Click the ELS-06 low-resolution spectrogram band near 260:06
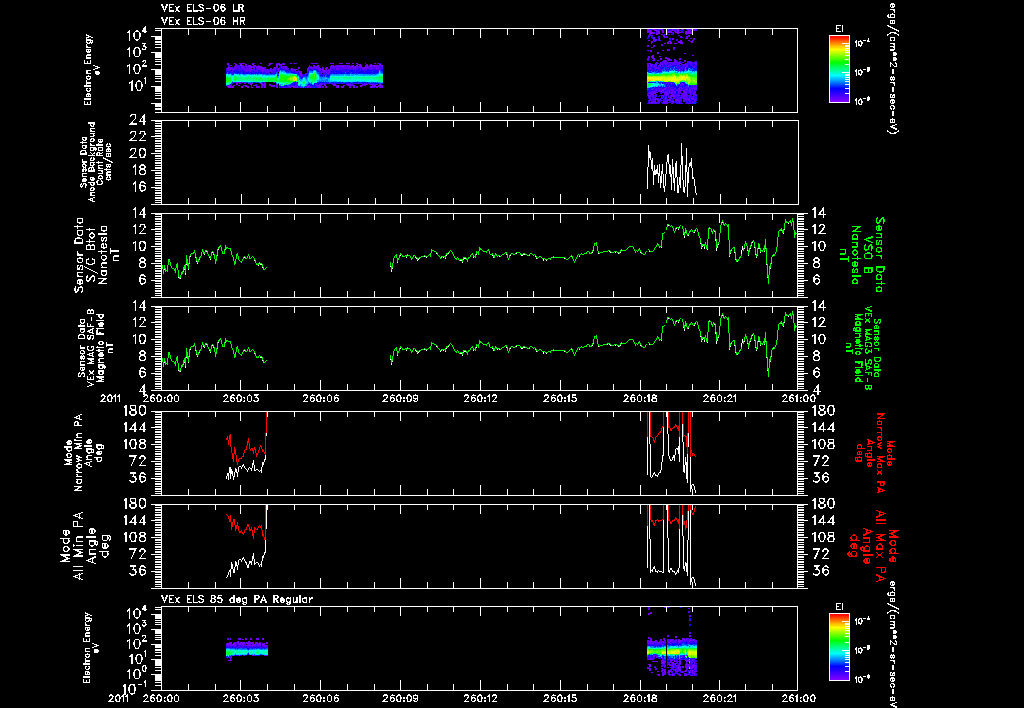This screenshot has width=1024, height=708. (x=304, y=76)
